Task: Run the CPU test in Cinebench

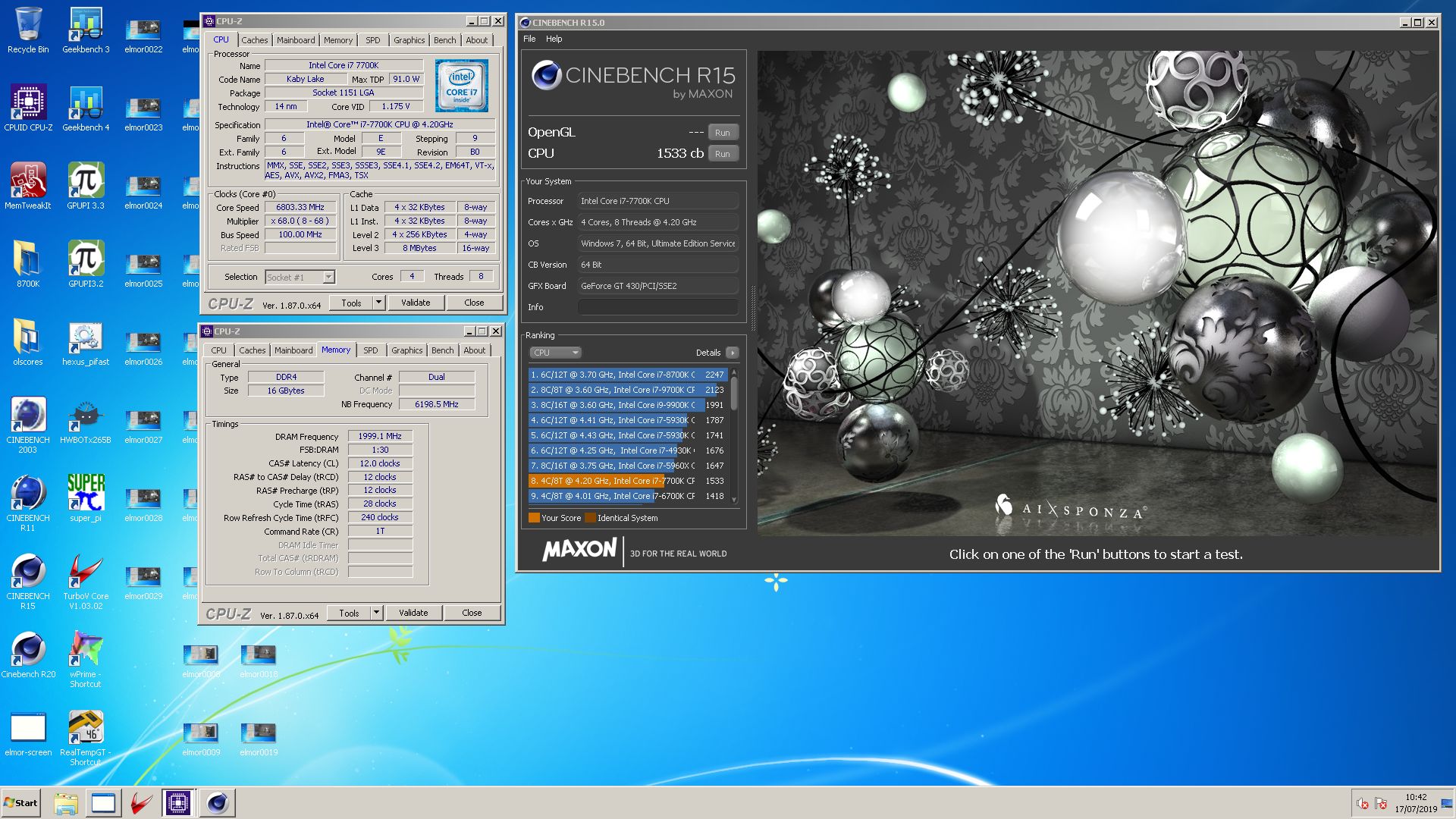Action: 723,154
